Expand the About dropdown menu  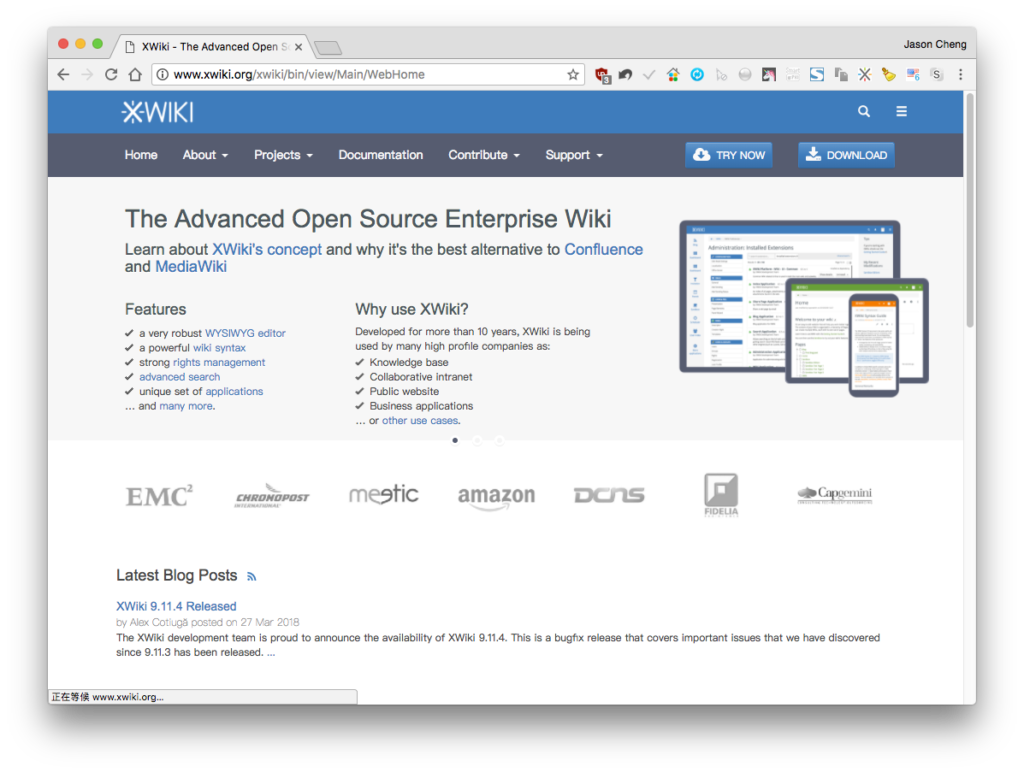pos(205,155)
